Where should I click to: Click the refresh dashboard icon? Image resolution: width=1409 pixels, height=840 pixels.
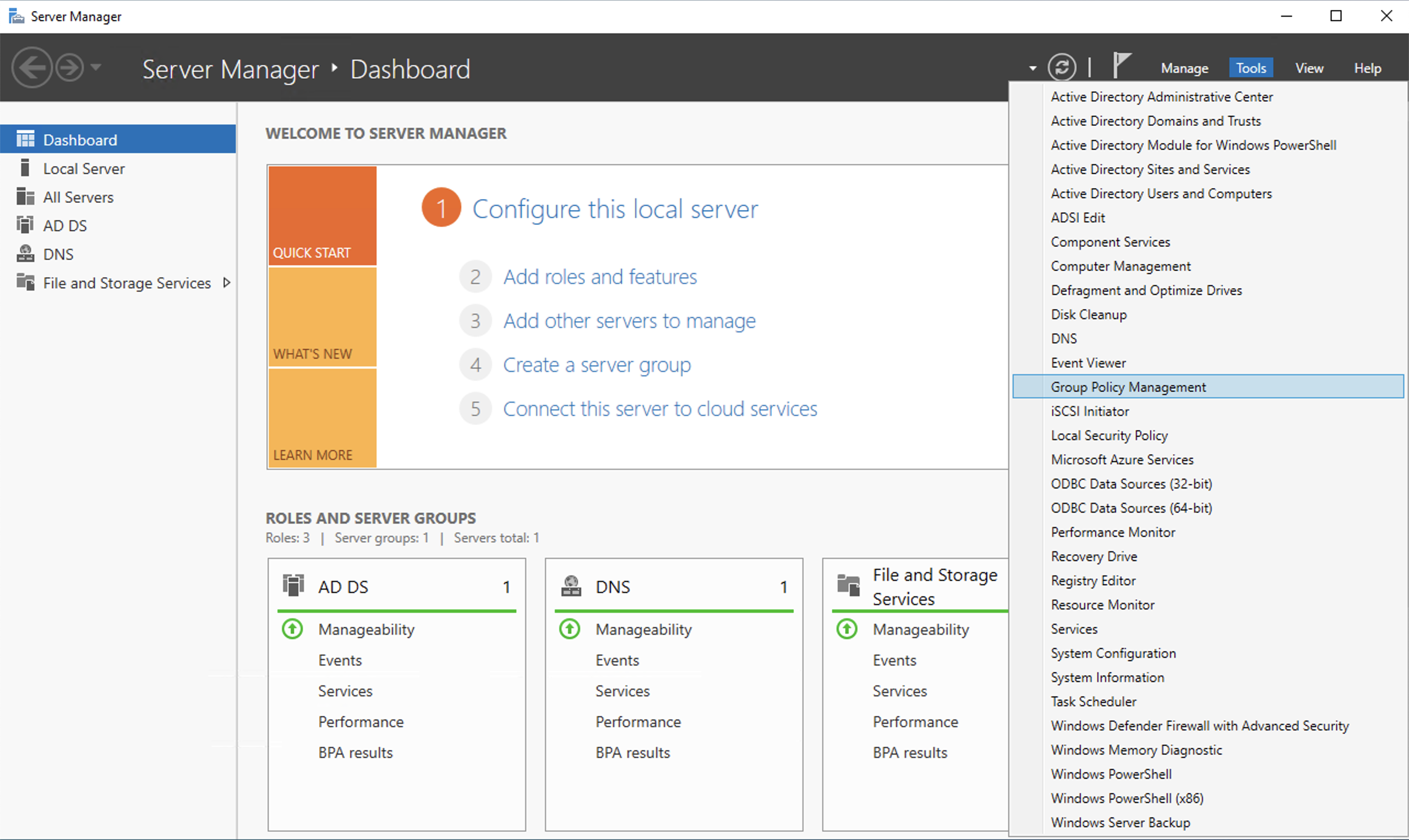1061,68
